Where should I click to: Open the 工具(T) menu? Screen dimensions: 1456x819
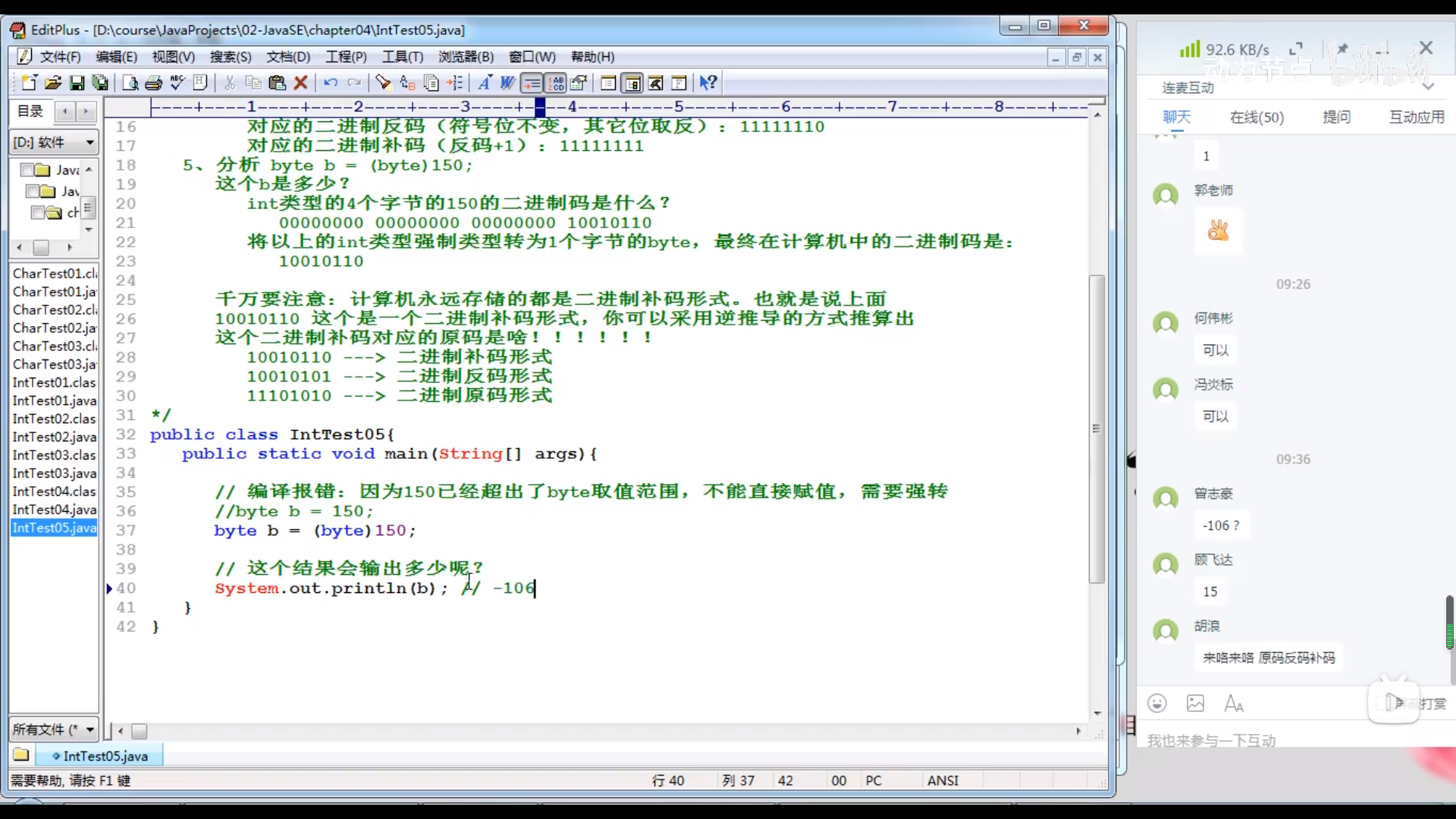[402, 57]
